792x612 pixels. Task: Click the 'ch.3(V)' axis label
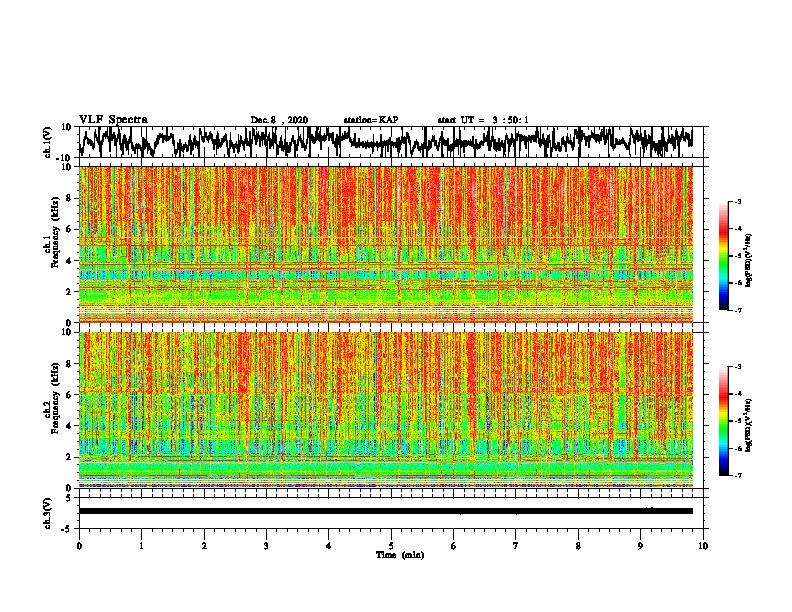pyautogui.click(x=48, y=513)
